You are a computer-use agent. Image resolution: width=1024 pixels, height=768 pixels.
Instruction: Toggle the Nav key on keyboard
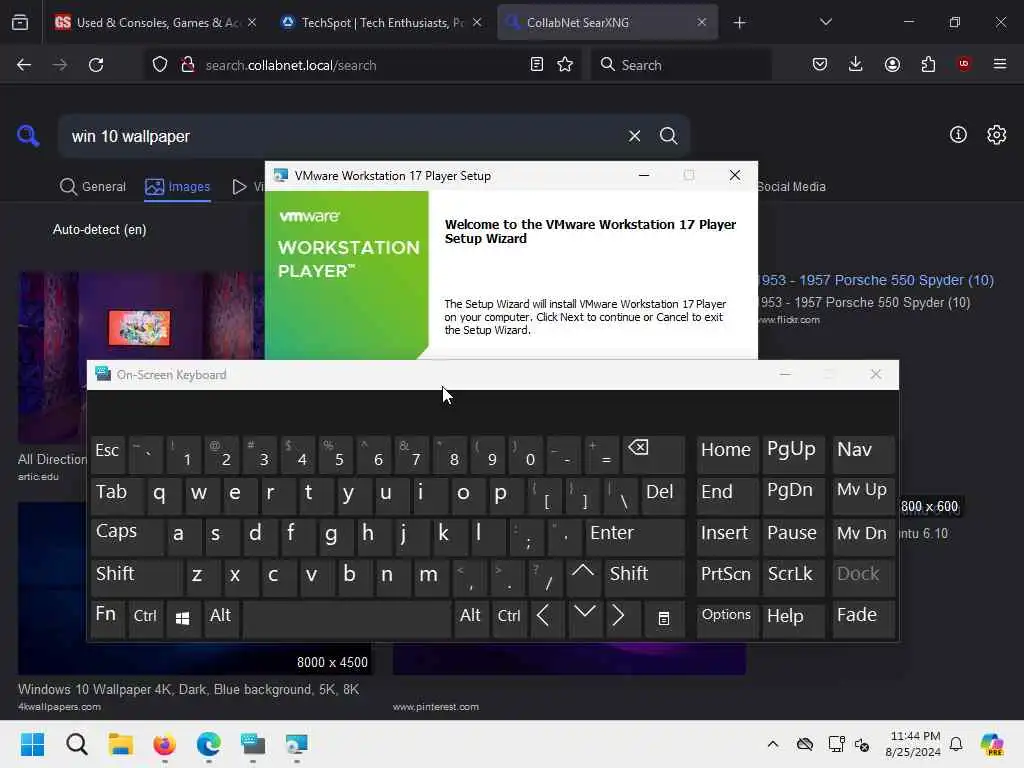[863, 453]
